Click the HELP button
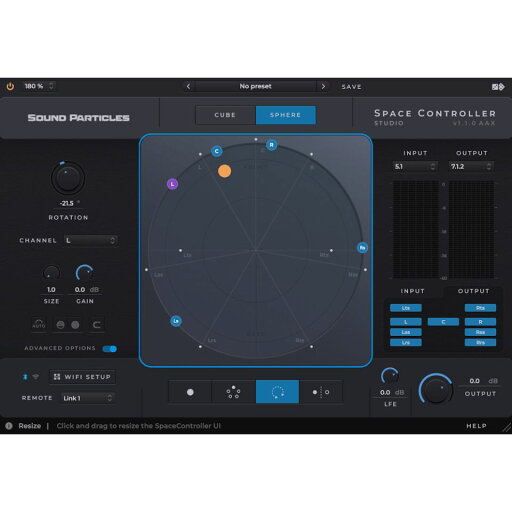The image size is (512, 512). pyautogui.click(x=476, y=426)
